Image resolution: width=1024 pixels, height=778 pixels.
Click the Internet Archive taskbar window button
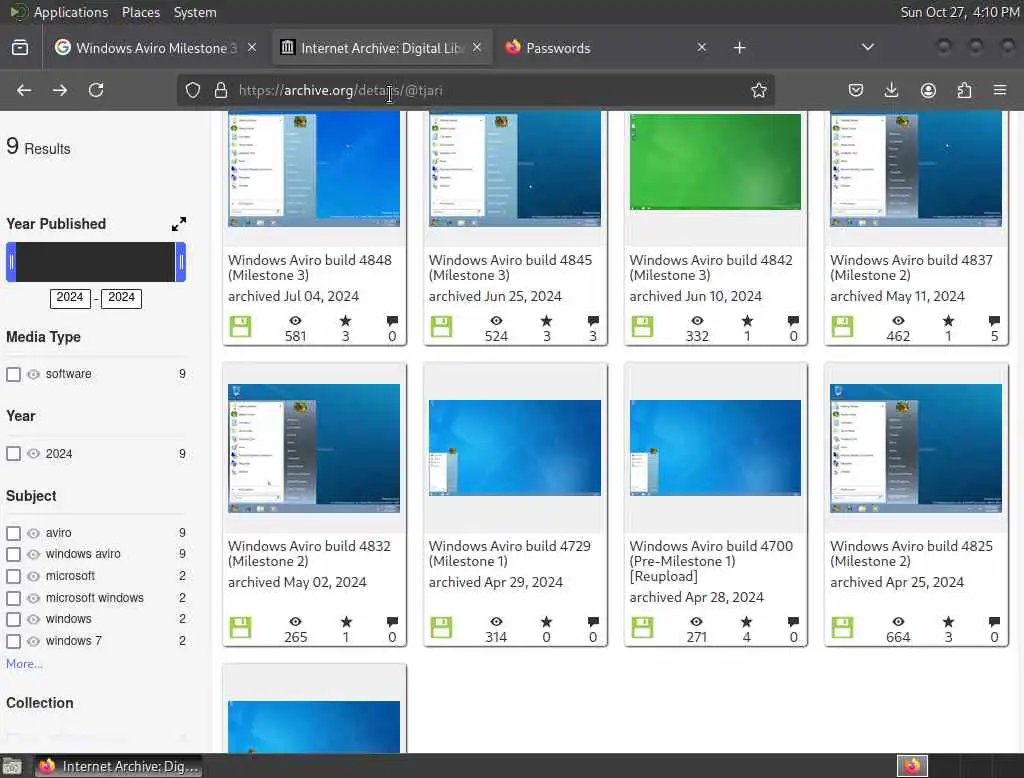click(x=118, y=766)
